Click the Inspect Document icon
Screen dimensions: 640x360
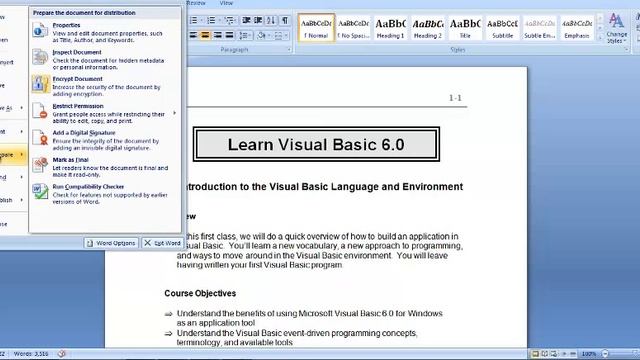click(x=40, y=58)
